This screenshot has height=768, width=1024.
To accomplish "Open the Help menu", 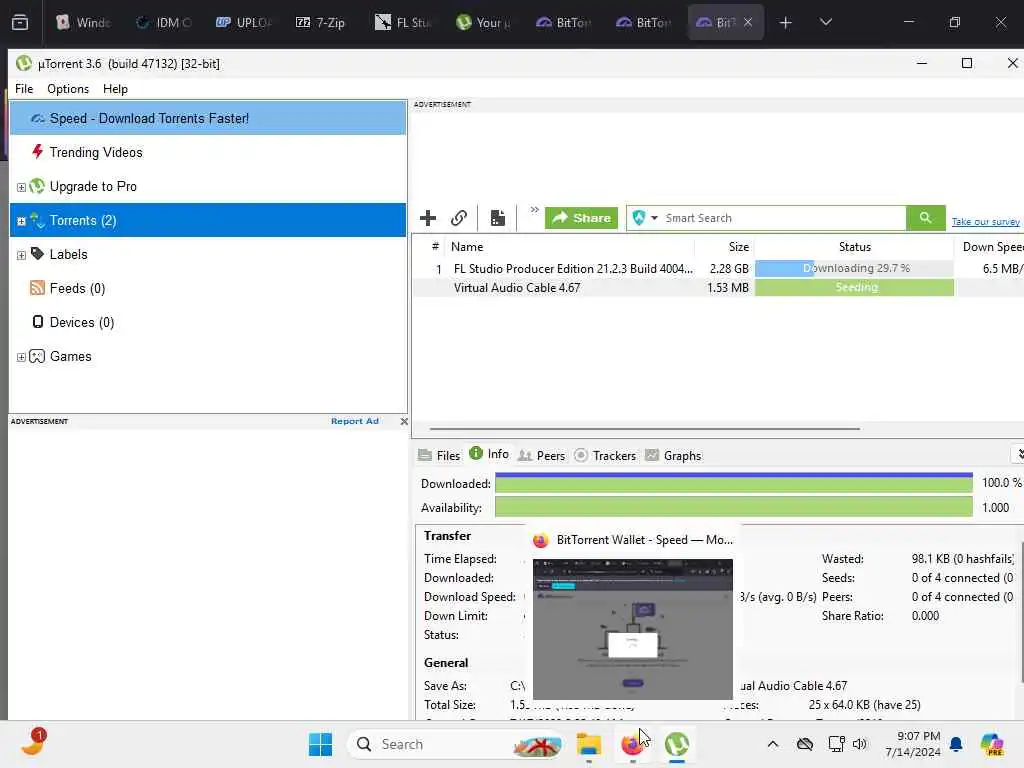I will 116,89.
